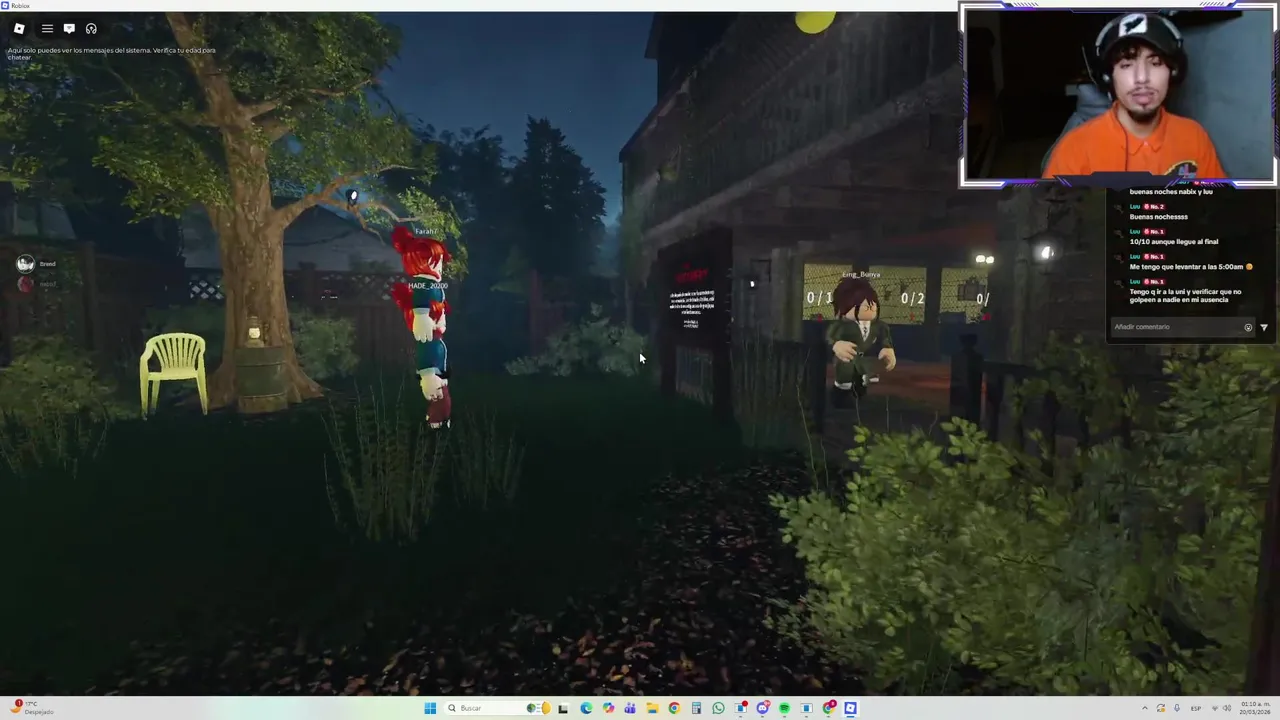Send comment with paper plane icon
Screen dimensions: 1280x720
pyautogui.click(x=1264, y=327)
